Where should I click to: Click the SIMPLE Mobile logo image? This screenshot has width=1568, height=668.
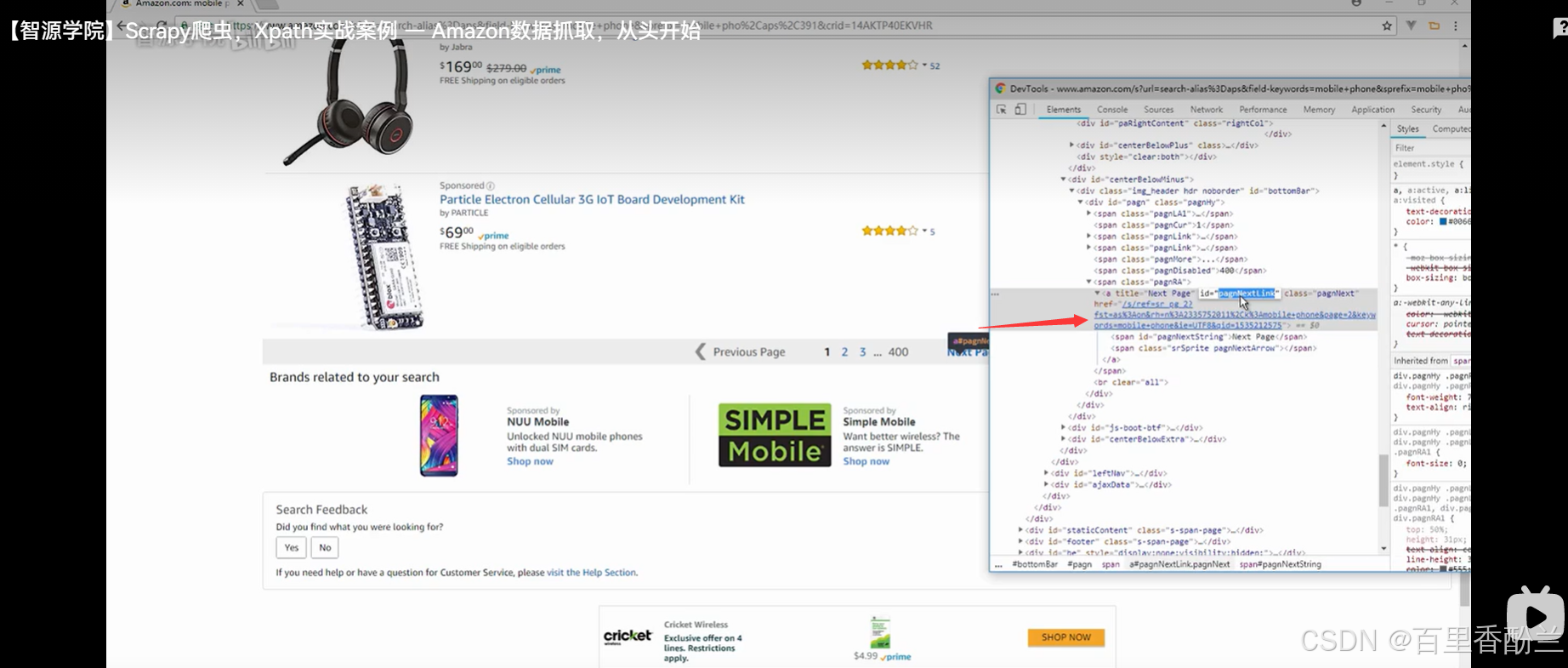[775, 435]
